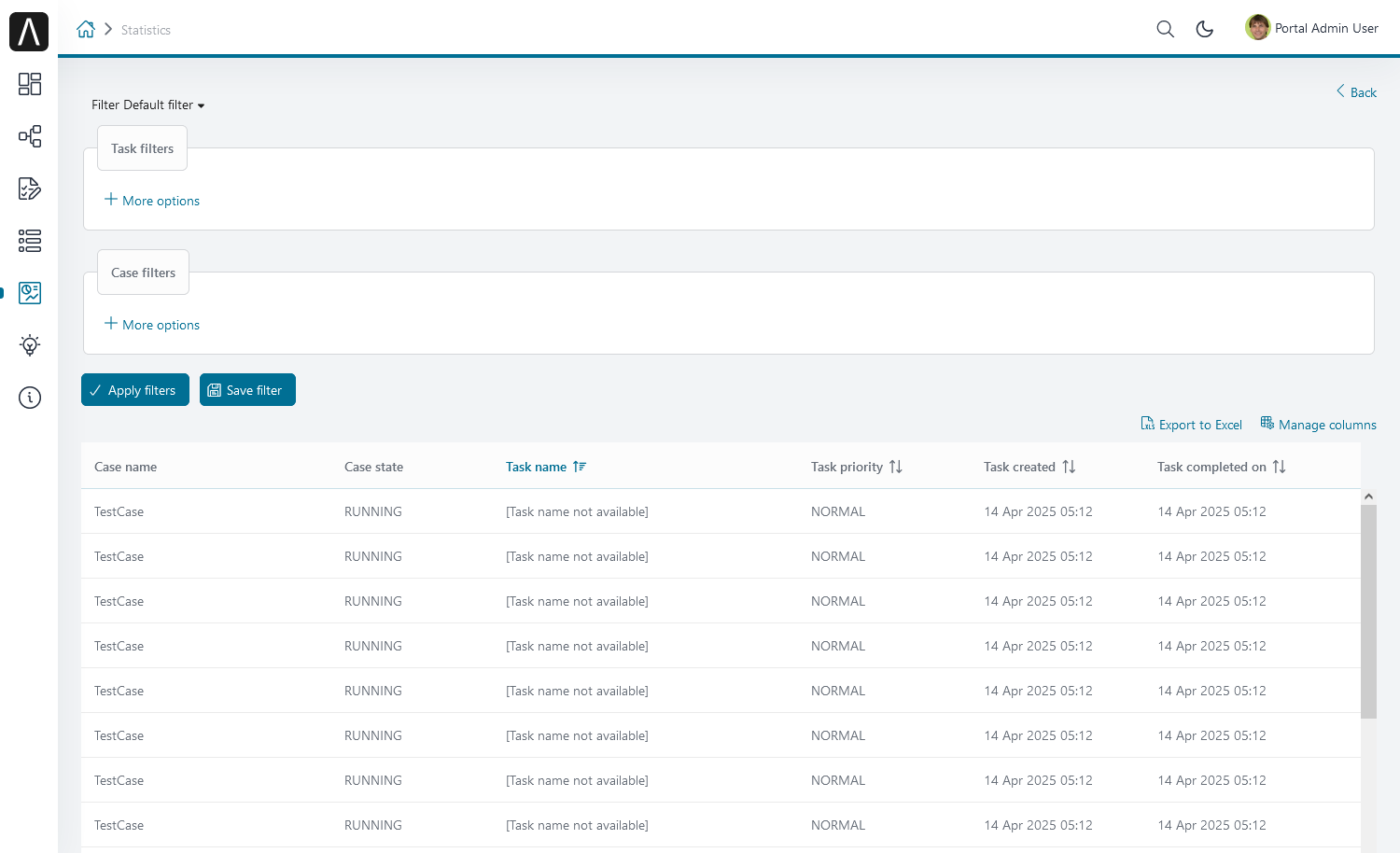Click task completed date in sixth row
1400x853 pixels.
[x=1211, y=735]
